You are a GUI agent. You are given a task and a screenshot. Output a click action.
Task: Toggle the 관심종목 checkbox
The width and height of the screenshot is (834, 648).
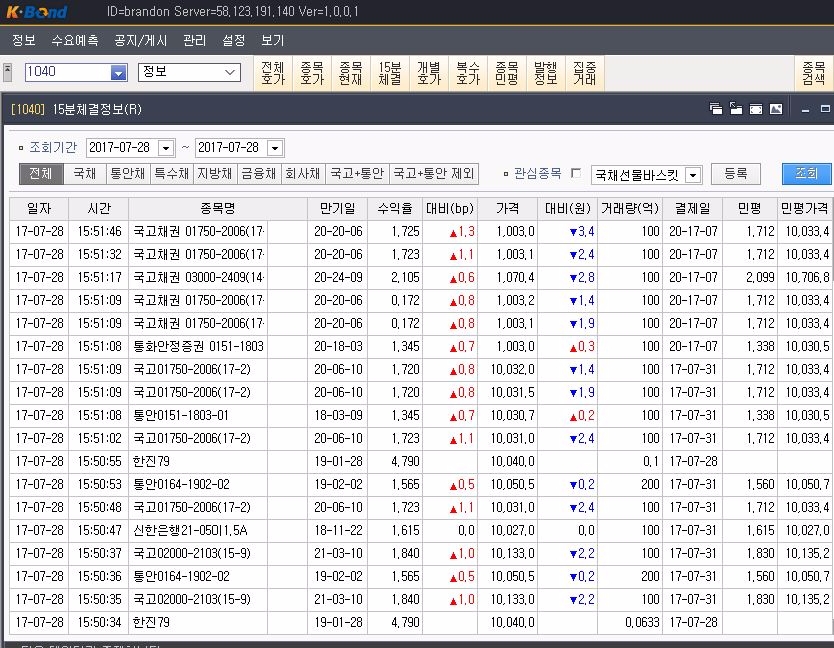576,173
